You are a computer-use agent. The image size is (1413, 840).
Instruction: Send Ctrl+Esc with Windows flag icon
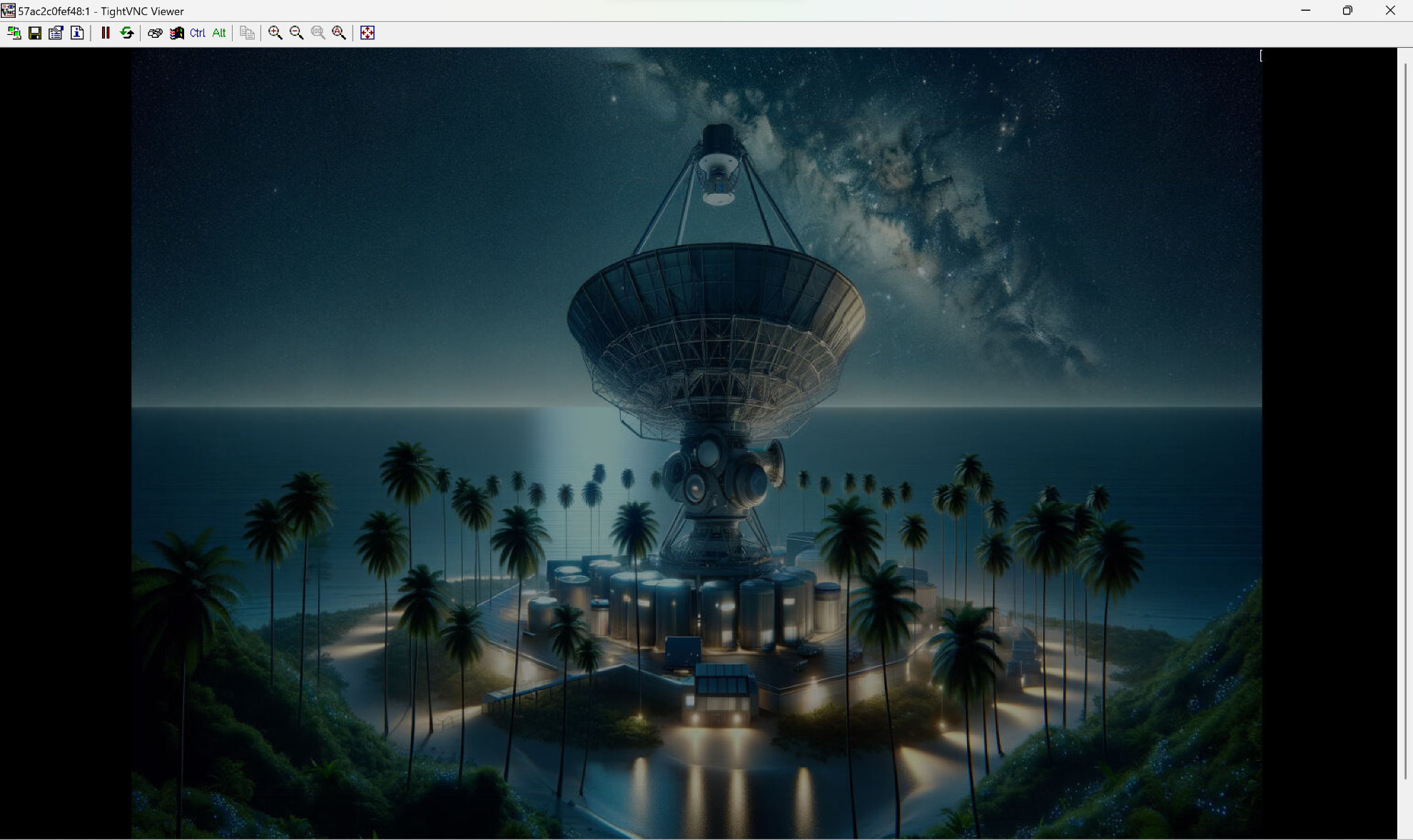[x=176, y=33]
